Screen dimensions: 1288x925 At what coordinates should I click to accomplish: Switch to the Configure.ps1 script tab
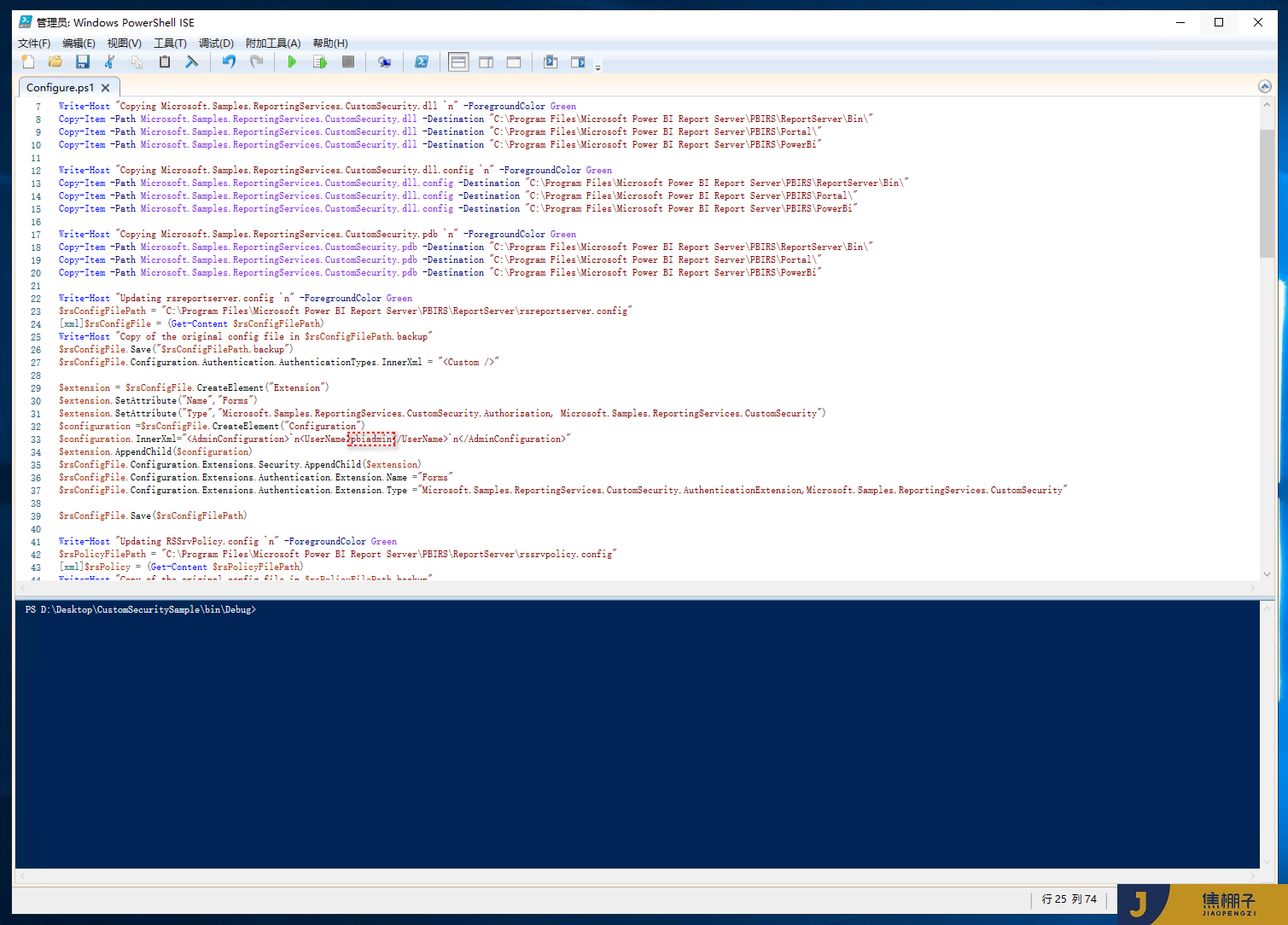coord(60,87)
